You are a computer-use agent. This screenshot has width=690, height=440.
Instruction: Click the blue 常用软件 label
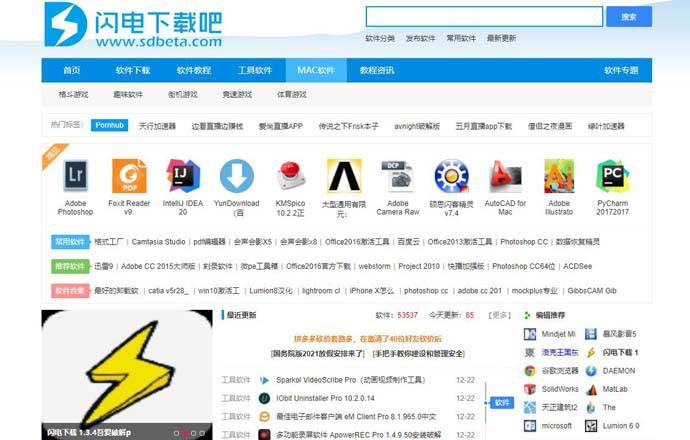(x=70, y=242)
